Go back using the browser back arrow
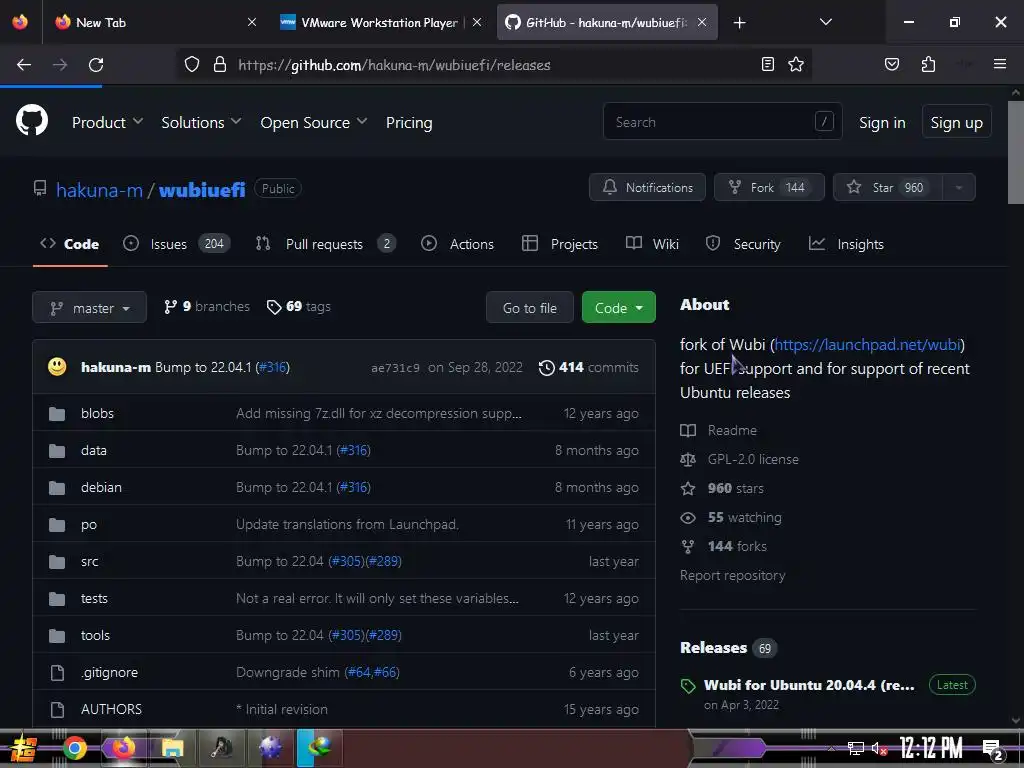The width and height of the screenshot is (1024, 768). pos(24,65)
